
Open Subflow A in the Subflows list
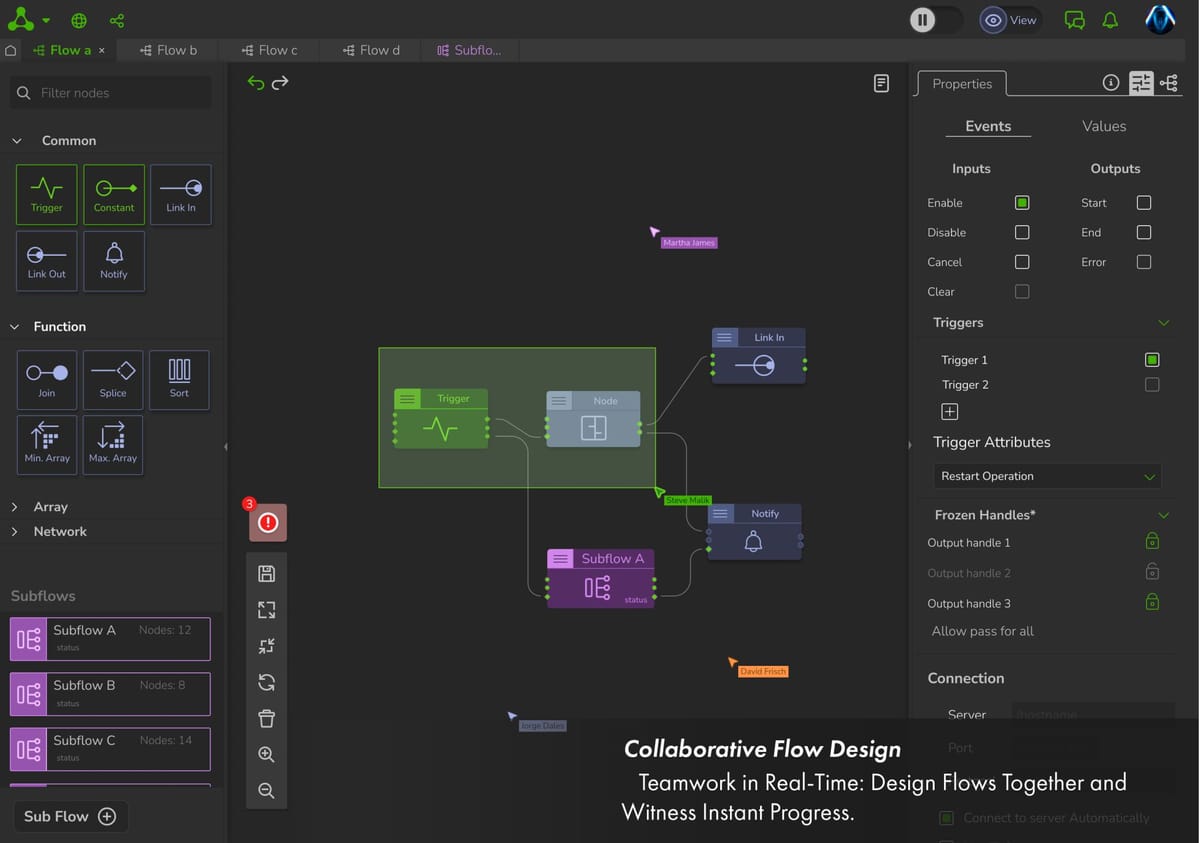coord(110,639)
